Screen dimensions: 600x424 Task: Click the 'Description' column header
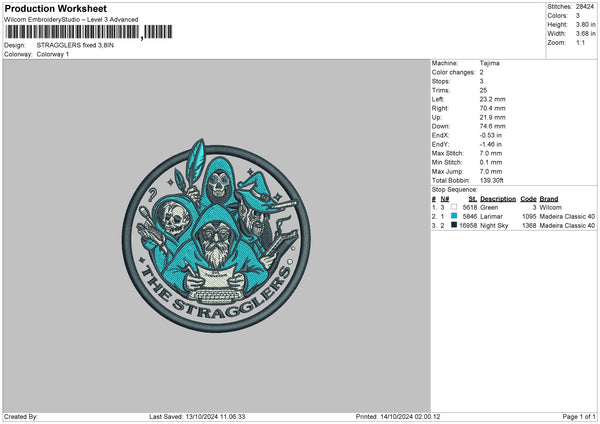click(x=498, y=199)
